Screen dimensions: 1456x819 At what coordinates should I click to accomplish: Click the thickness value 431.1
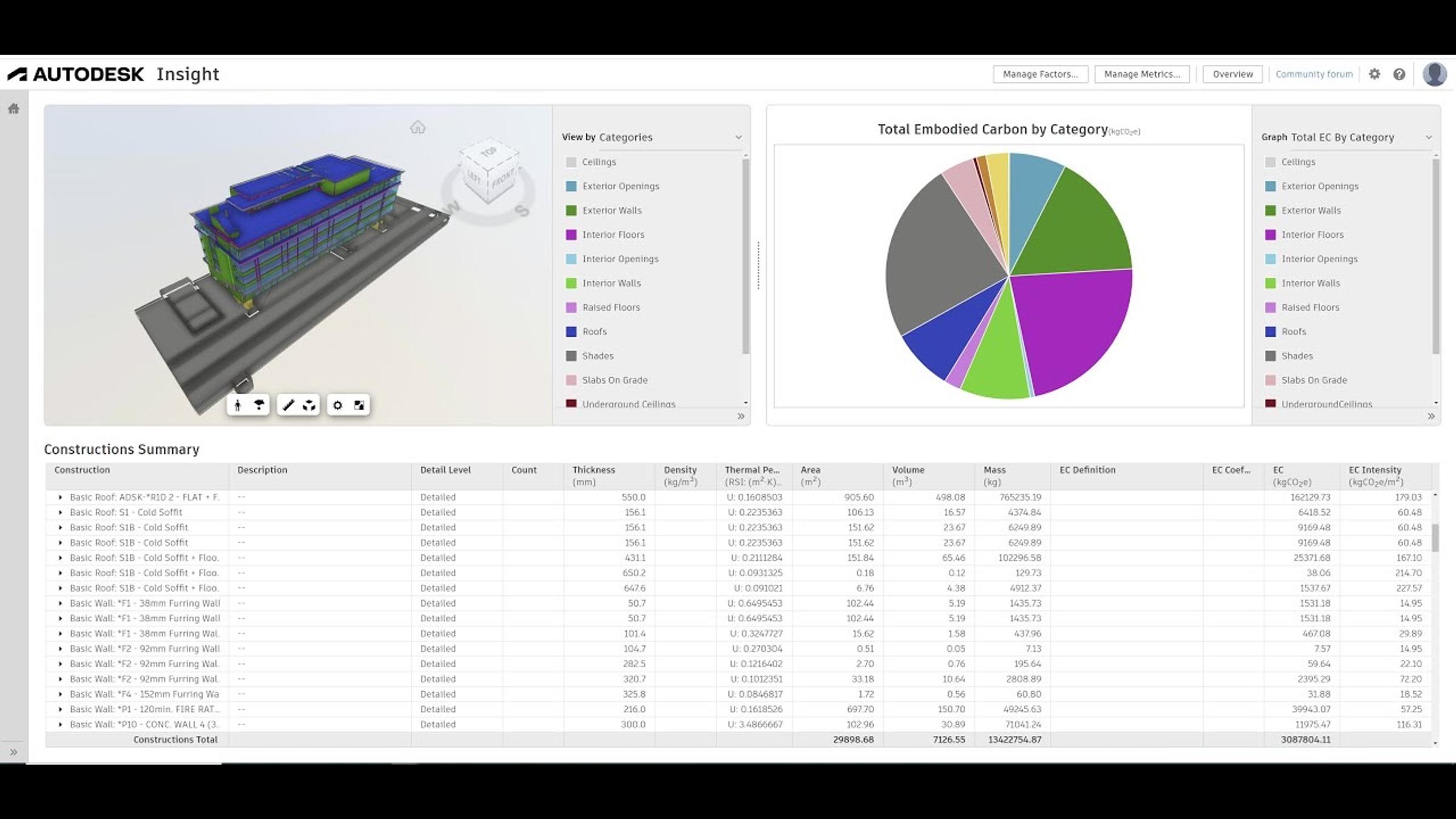tap(635, 558)
